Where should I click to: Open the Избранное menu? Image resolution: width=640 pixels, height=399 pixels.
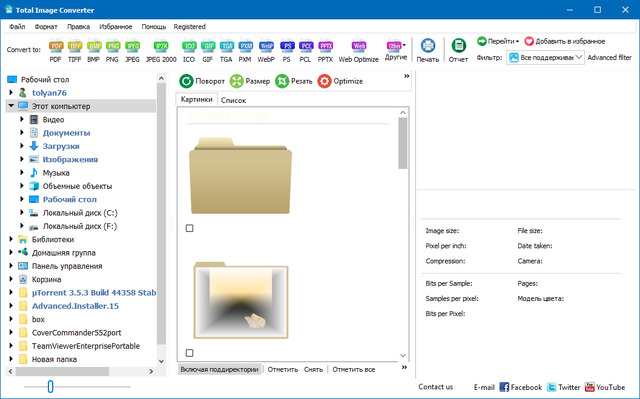coord(116,27)
